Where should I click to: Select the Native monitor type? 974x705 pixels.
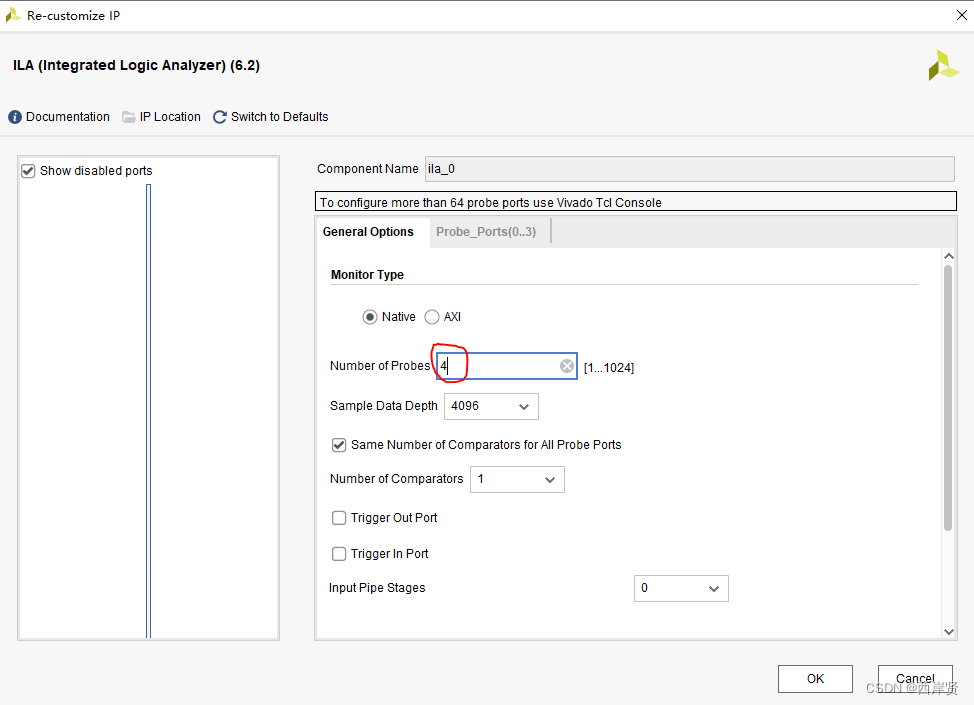pos(370,317)
